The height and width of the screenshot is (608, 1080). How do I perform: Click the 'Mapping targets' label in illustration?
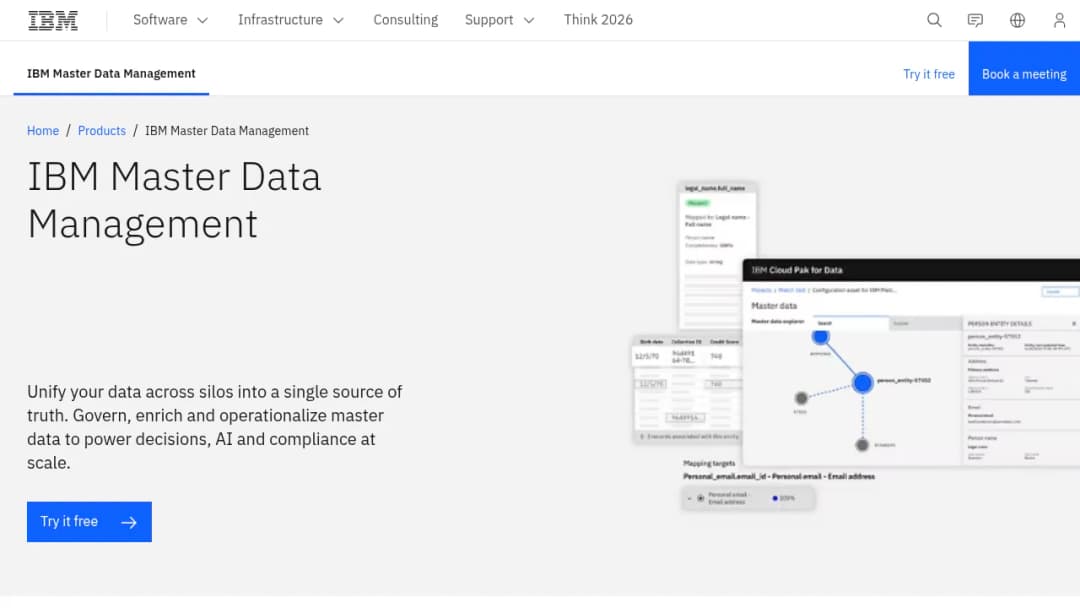click(x=709, y=463)
